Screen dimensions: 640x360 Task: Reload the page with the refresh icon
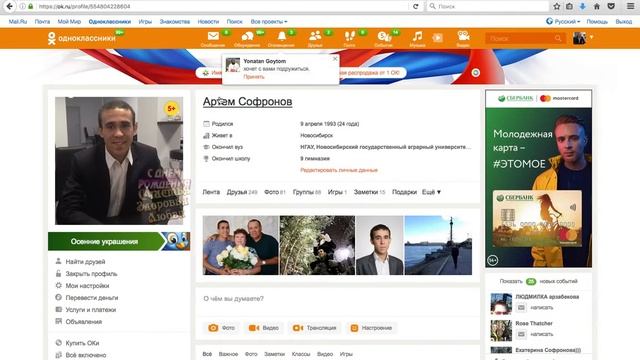pyautogui.click(x=416, y=7)
